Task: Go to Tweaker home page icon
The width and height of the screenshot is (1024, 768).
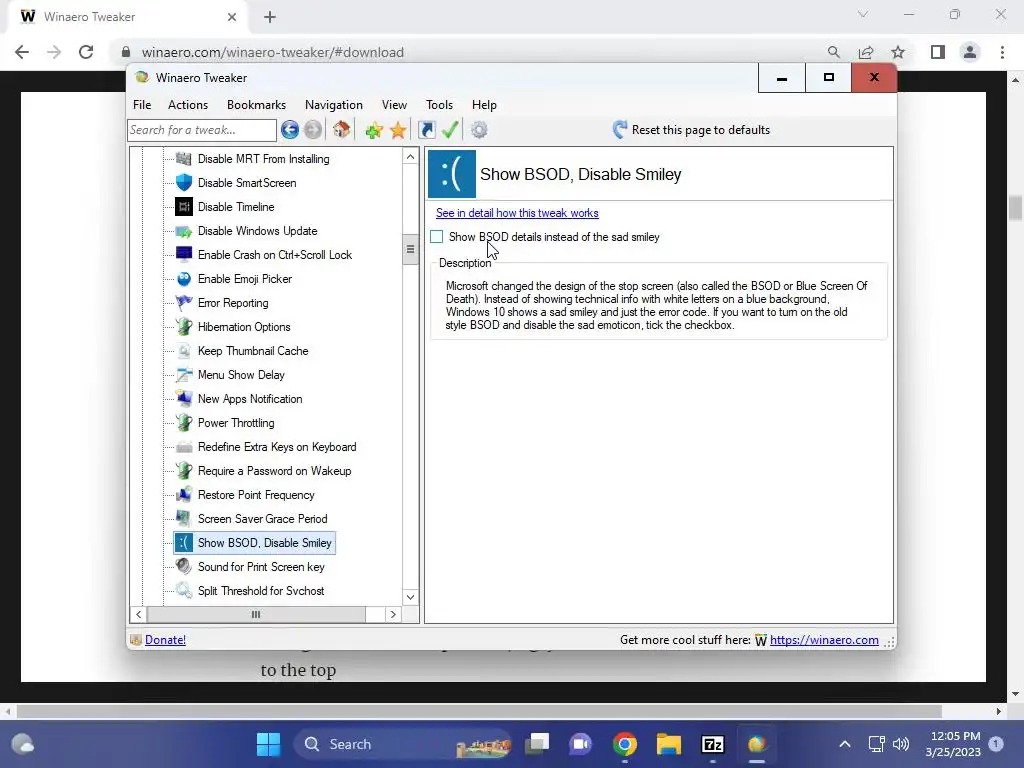Action: [x=342, y=129]
